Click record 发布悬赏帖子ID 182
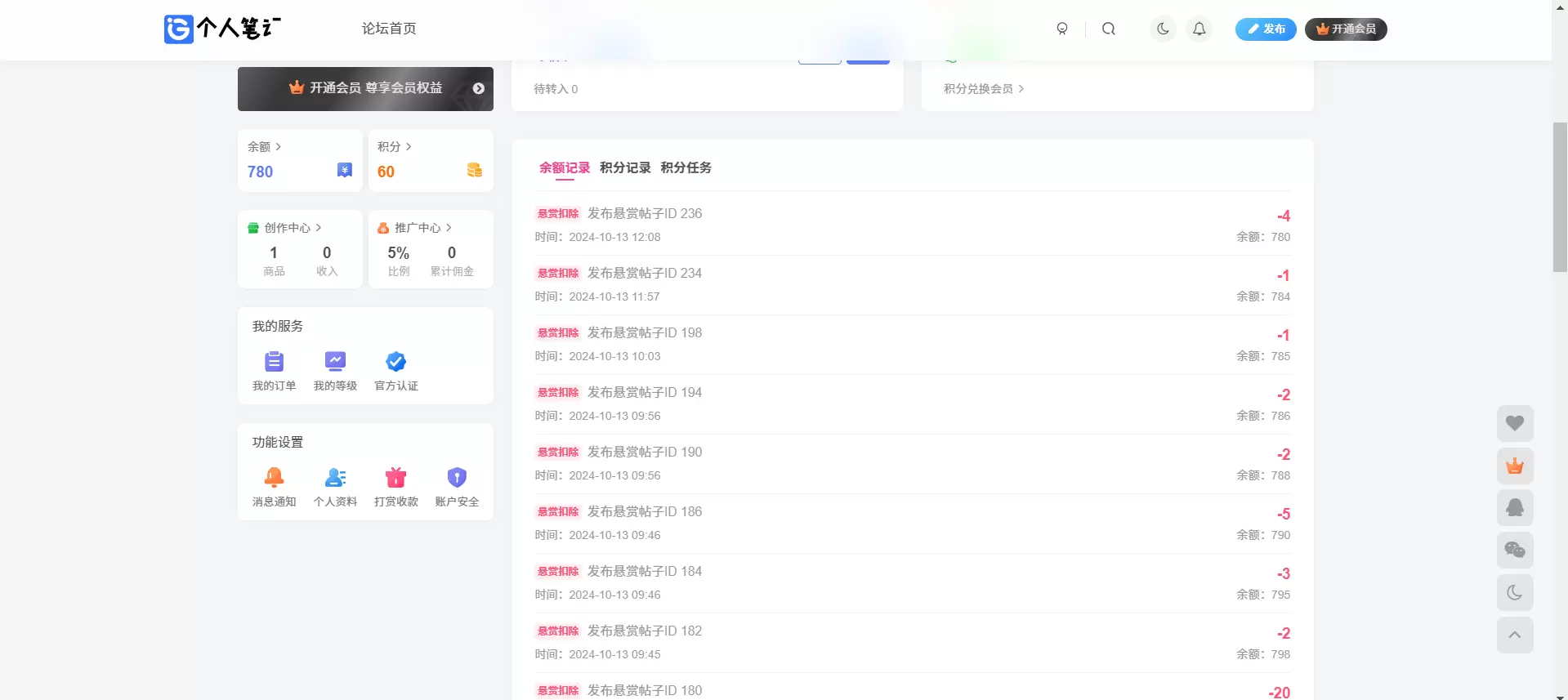The height and width of the screenshot is (700, 1568). [x=645, y=631]
